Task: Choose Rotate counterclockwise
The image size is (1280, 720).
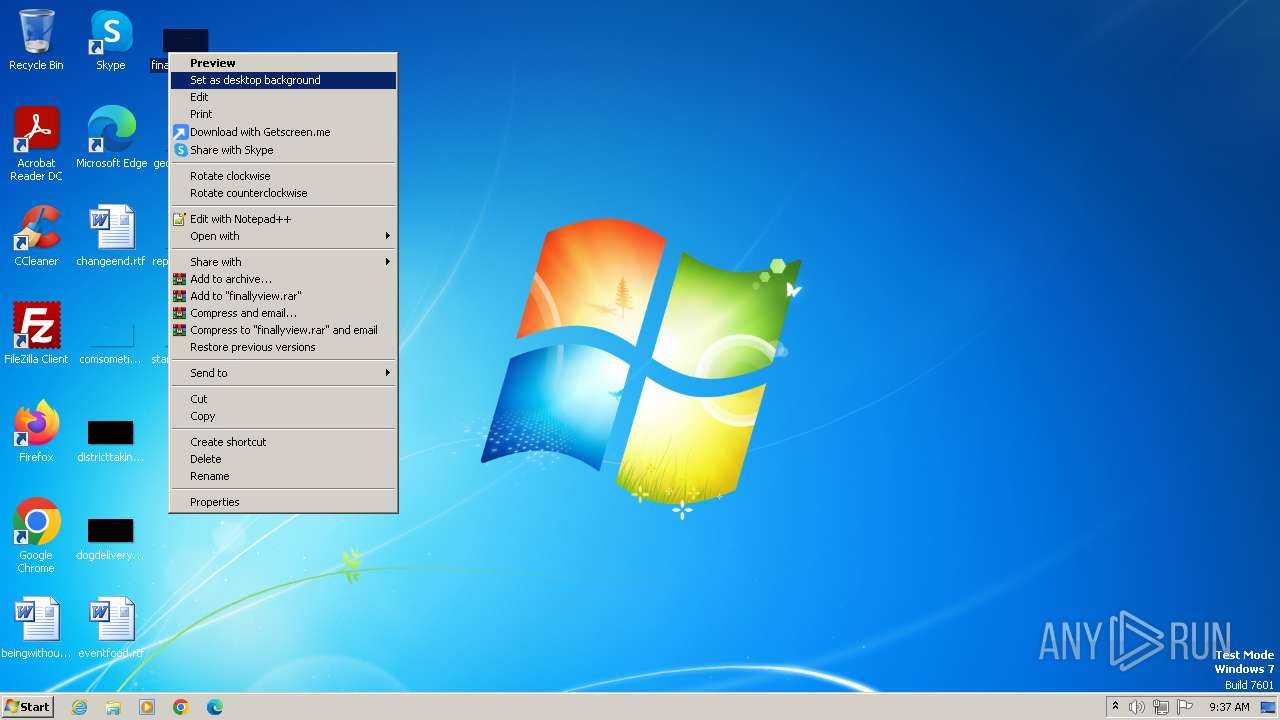Action: 284,193
